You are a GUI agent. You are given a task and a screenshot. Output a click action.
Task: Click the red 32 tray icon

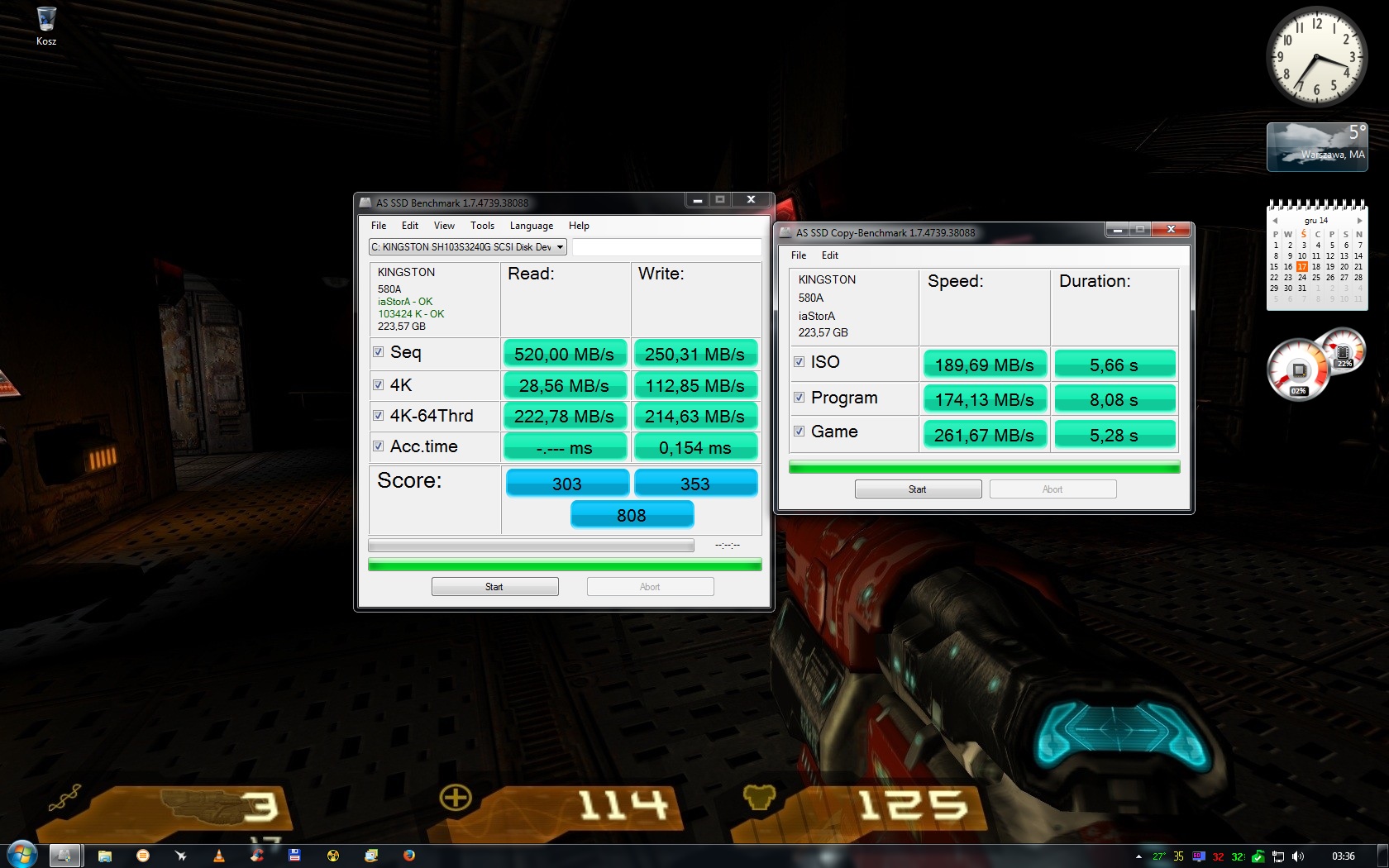(1218, 856)
